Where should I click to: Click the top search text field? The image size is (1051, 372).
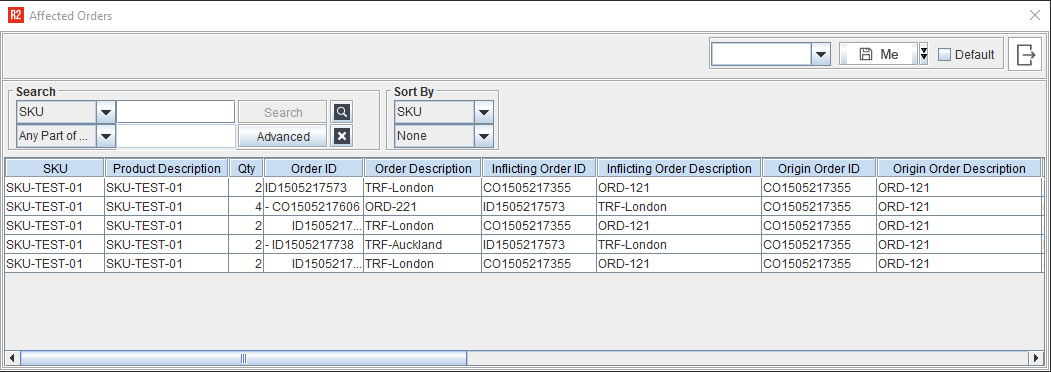176,112
